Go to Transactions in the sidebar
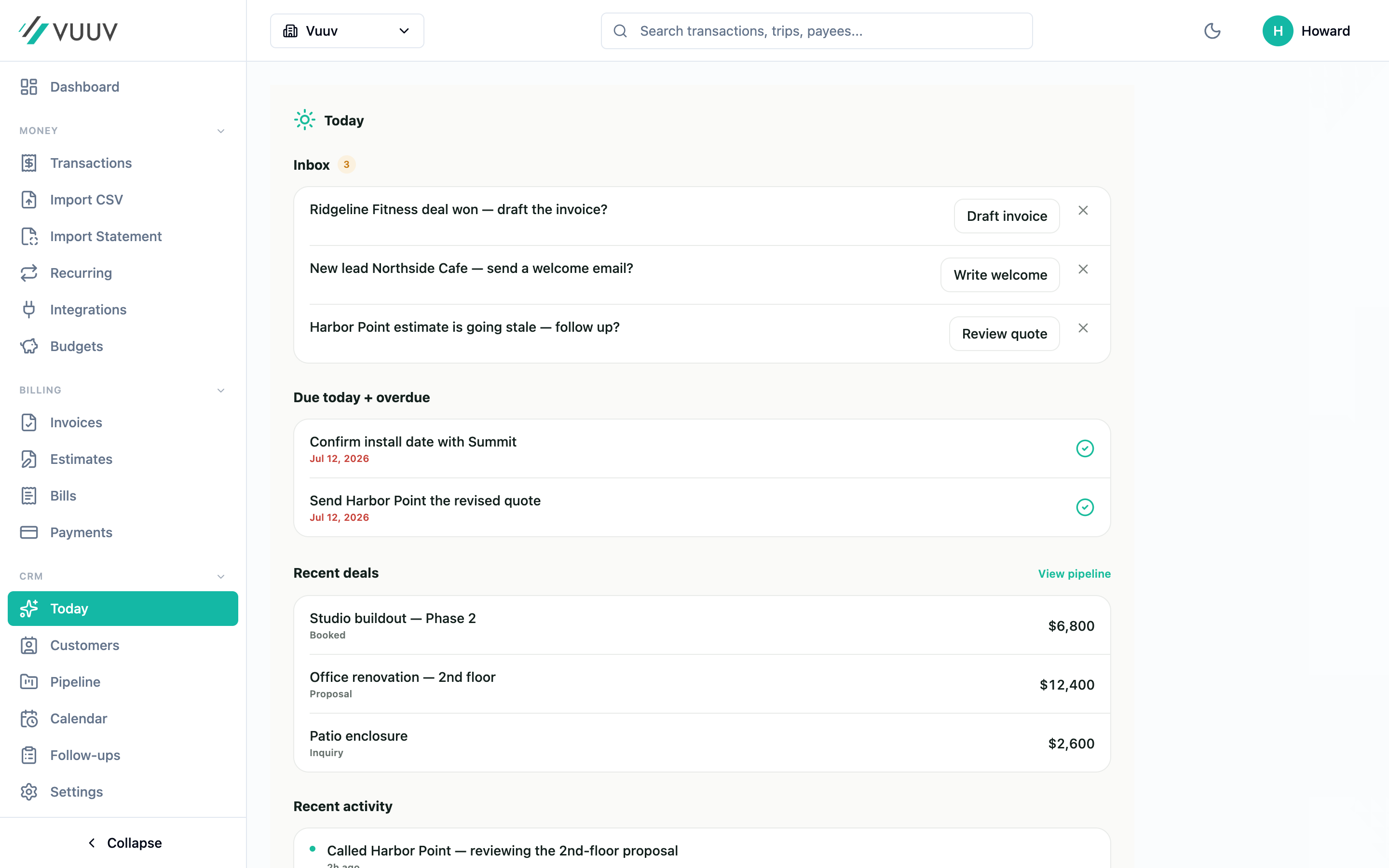This screenshot has height=868, width=1389. (123, 163)
